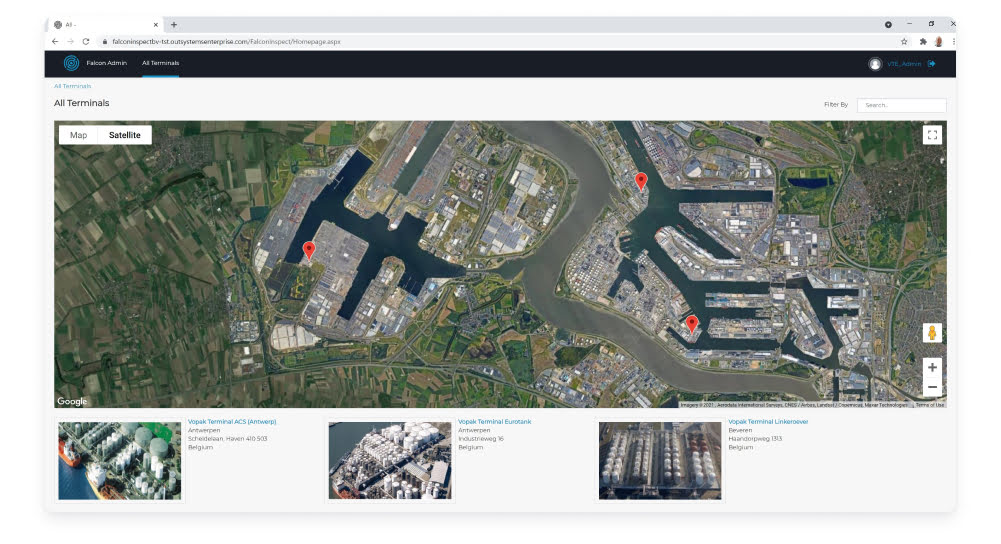Bookmark the page with the star icon
Screen dimensions: 1001x544
[904, 42]
